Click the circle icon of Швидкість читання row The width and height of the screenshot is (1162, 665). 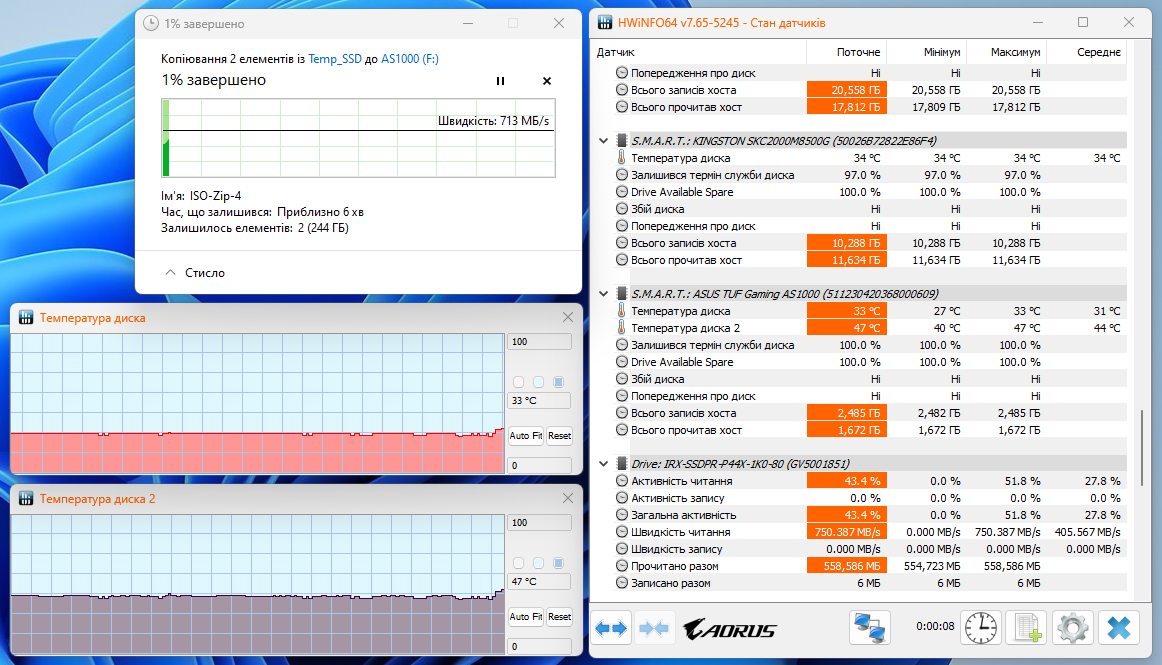point(622,532)
